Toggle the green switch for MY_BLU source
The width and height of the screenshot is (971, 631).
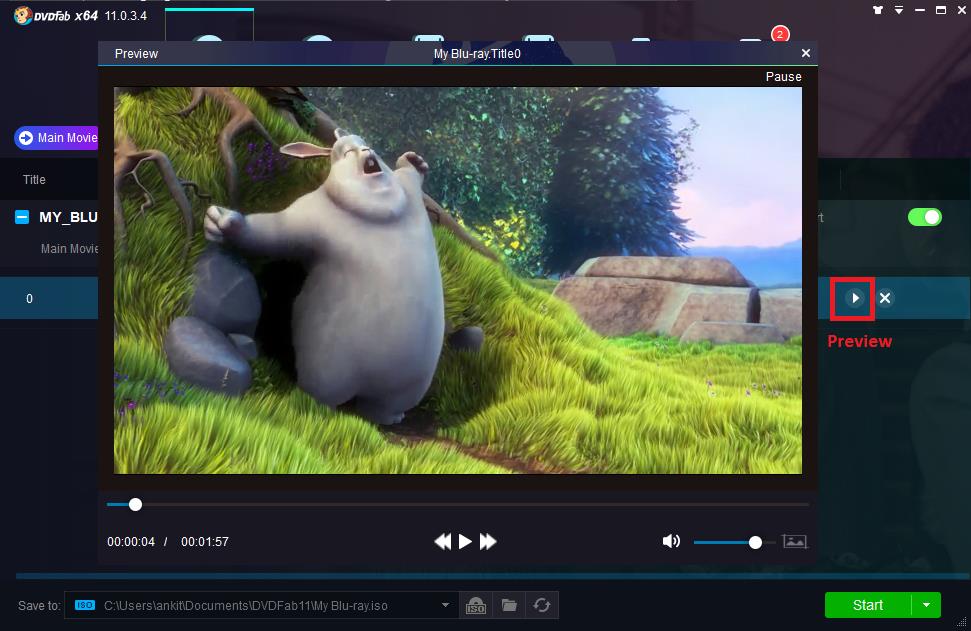click(x=924, y=217)
